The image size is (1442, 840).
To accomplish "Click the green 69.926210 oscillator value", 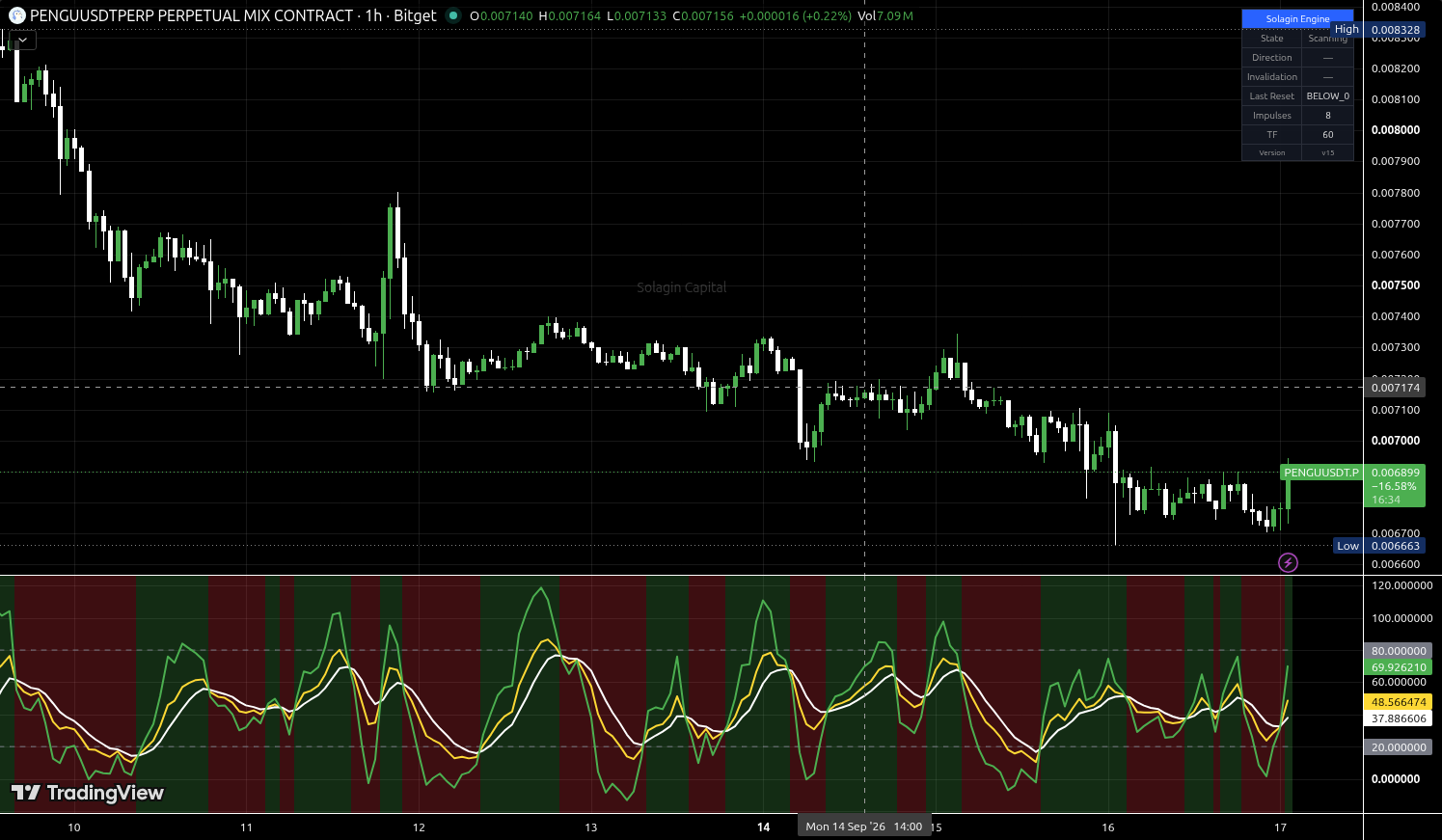I will [1398, 667].
